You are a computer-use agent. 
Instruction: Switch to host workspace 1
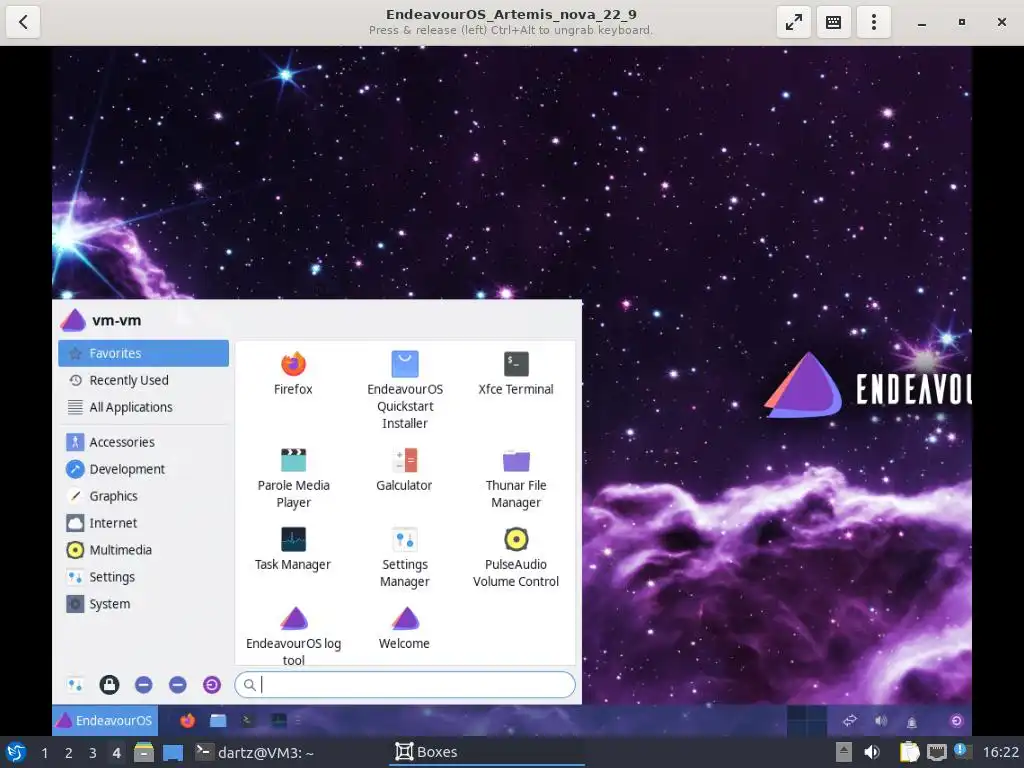[x=44, y=753]
